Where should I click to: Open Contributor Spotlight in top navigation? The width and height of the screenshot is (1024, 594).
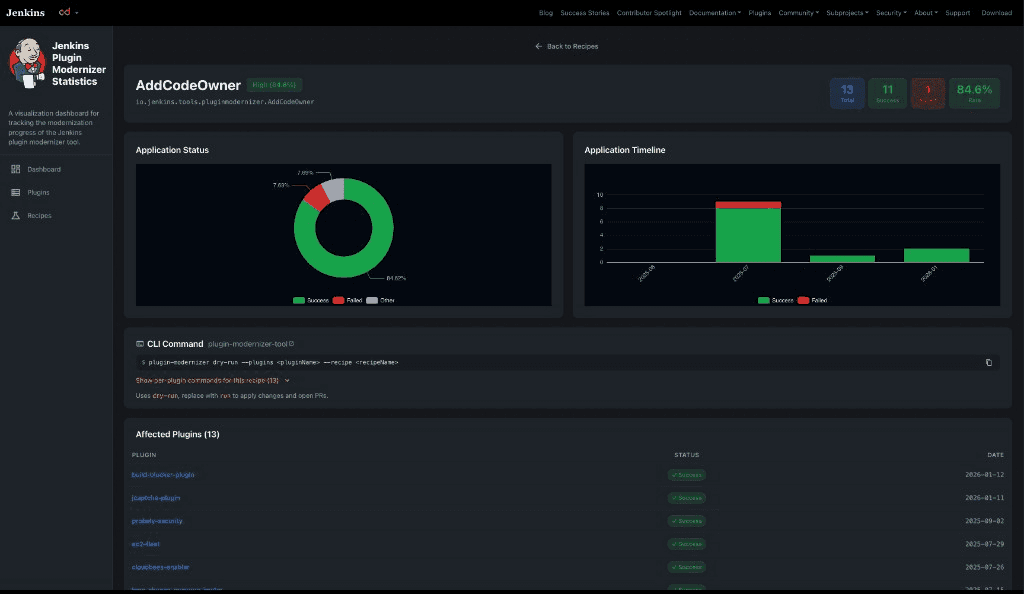(x=649, y=12)
